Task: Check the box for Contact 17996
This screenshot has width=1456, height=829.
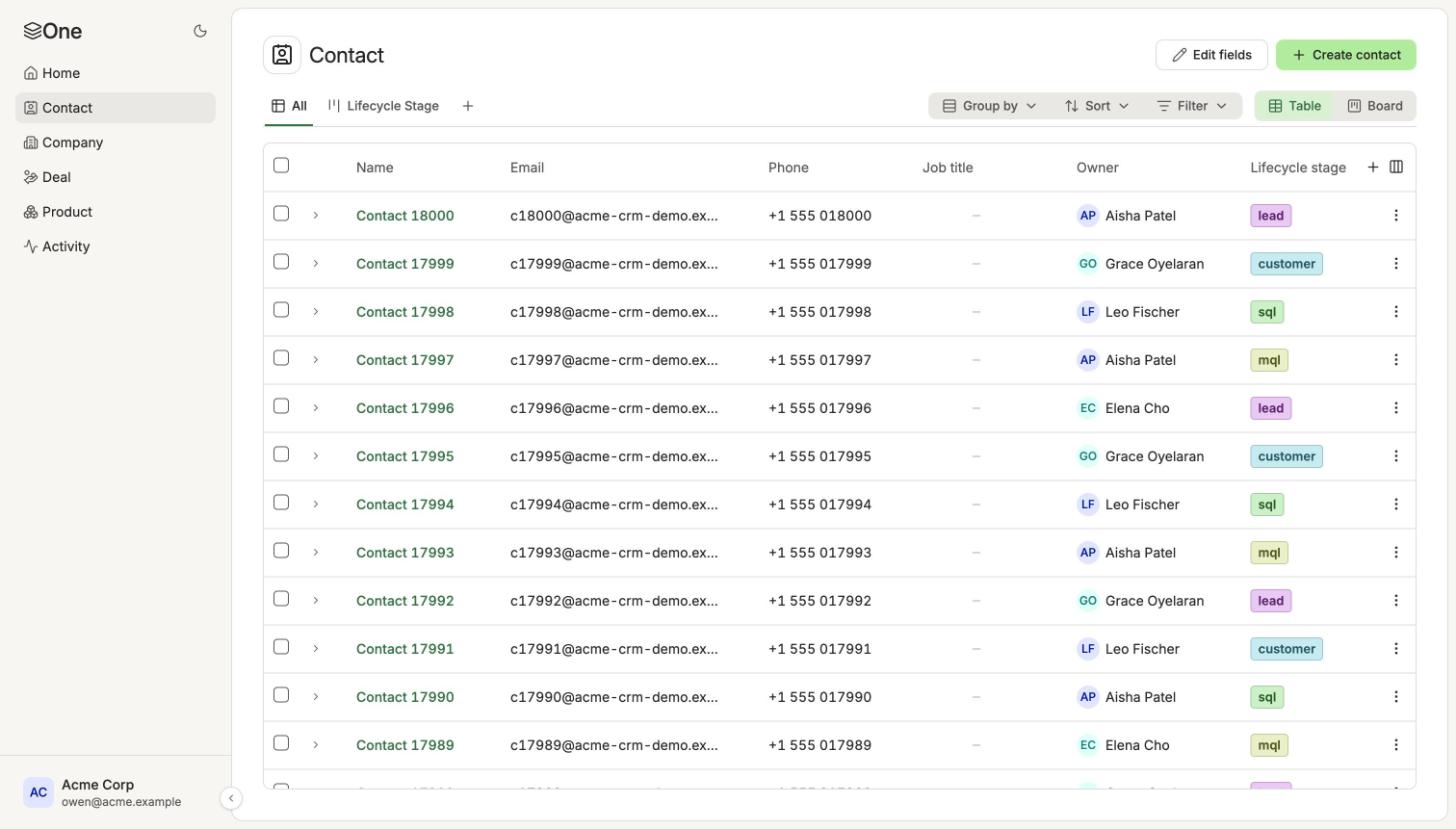Action: tap(281, 406)
